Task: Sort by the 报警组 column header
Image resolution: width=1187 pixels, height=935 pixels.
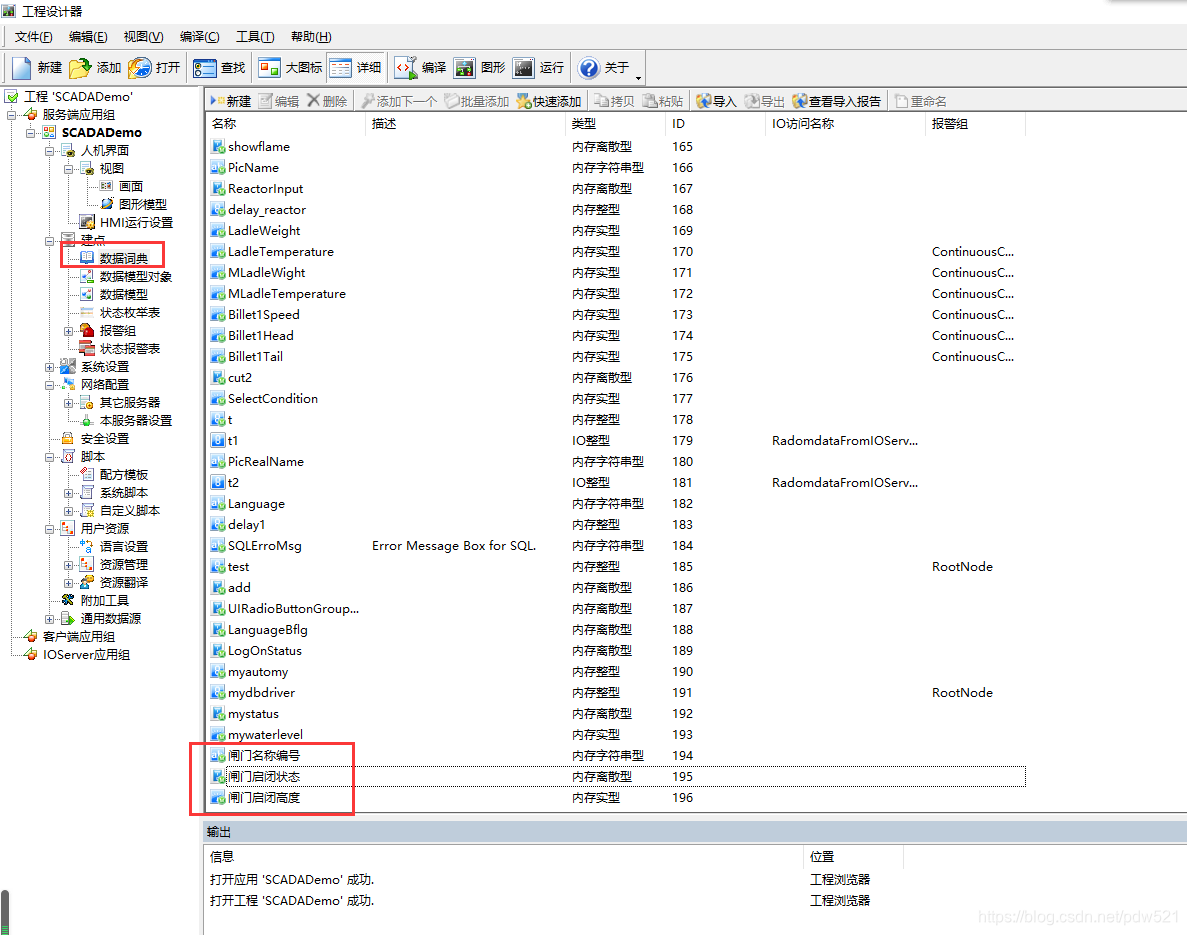Action: (975, 123)
